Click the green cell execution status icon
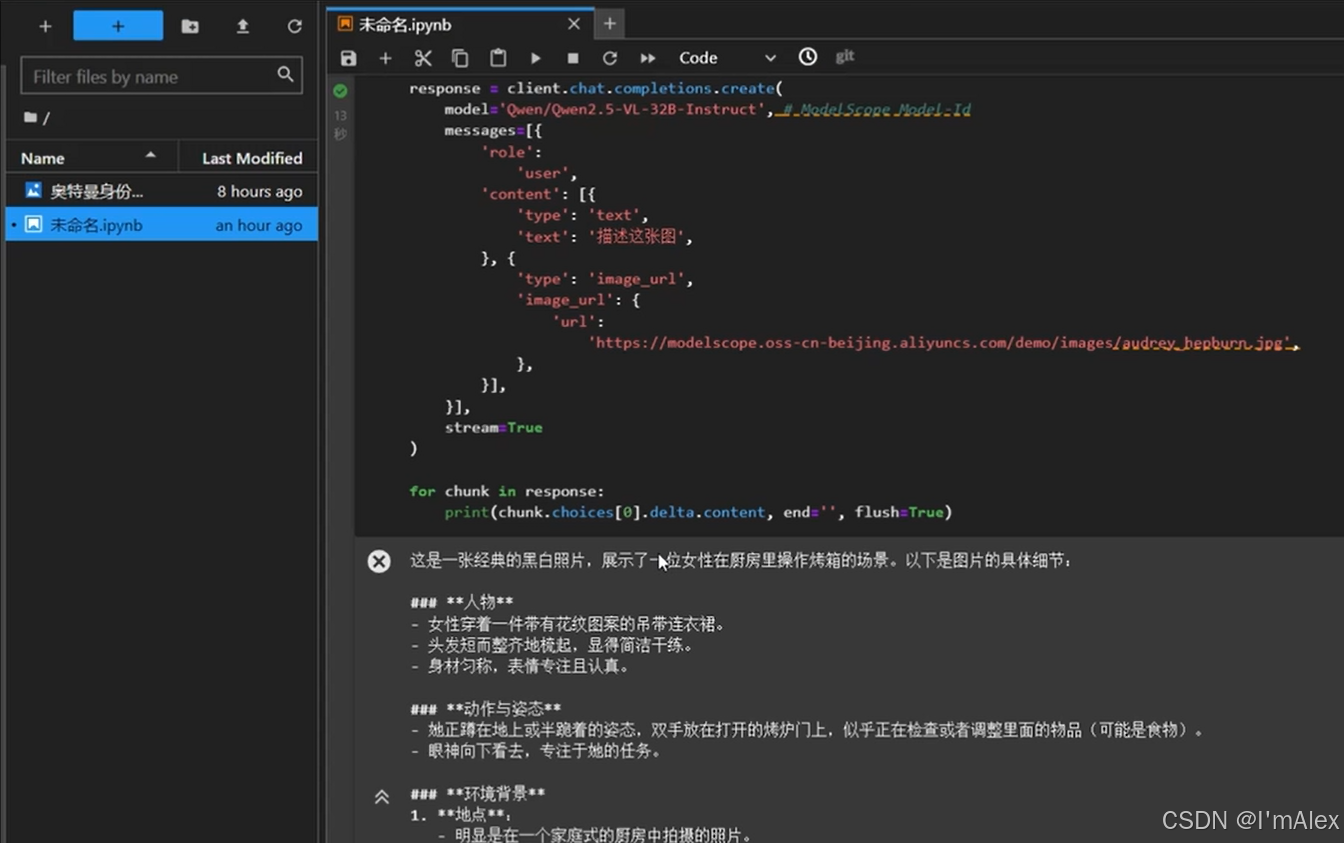The height and width of the screenshot is (843, 1344). [341, 90]
